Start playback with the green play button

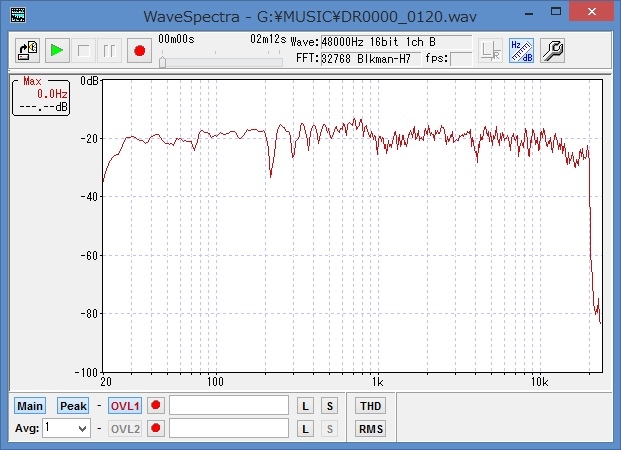coord(57,51)
